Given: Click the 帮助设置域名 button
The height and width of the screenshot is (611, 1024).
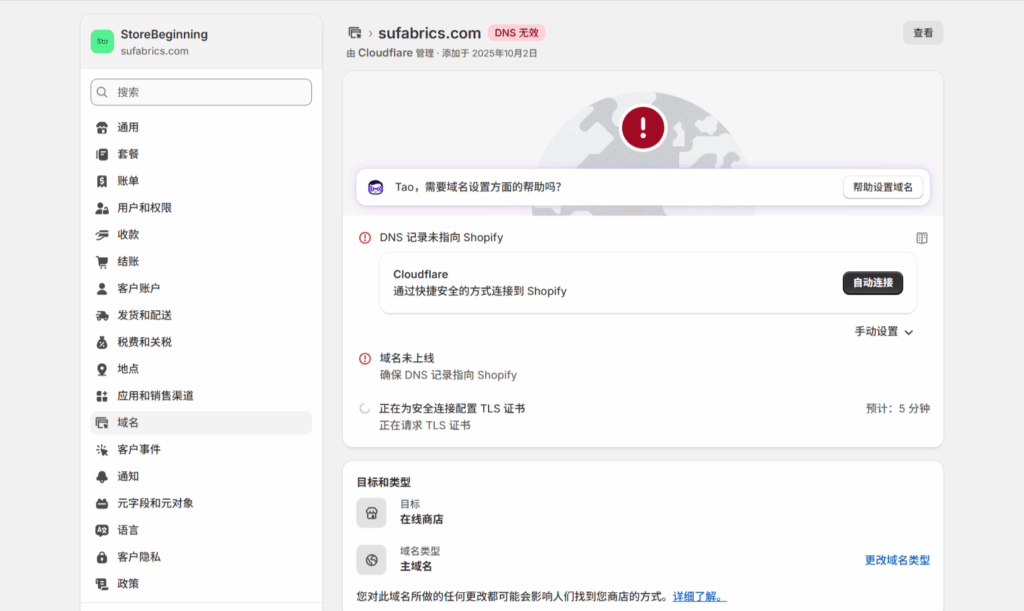Looking at the screenshot, I should [882, 187].
